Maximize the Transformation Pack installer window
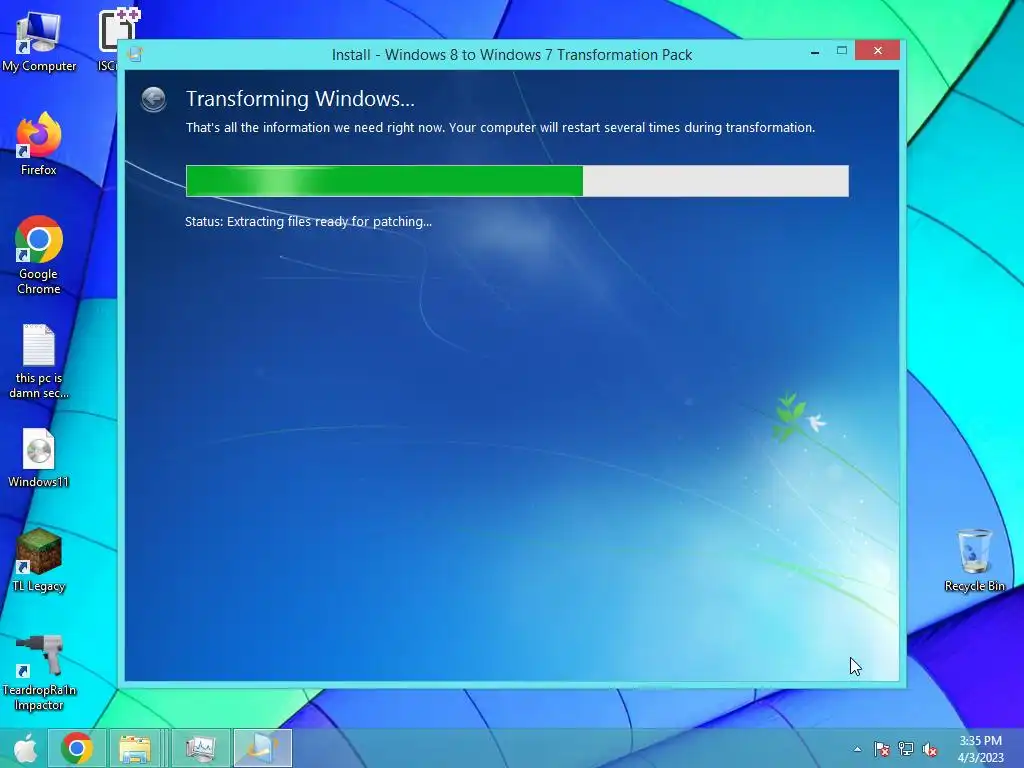The image size is (1024, 768). [842, 51]
